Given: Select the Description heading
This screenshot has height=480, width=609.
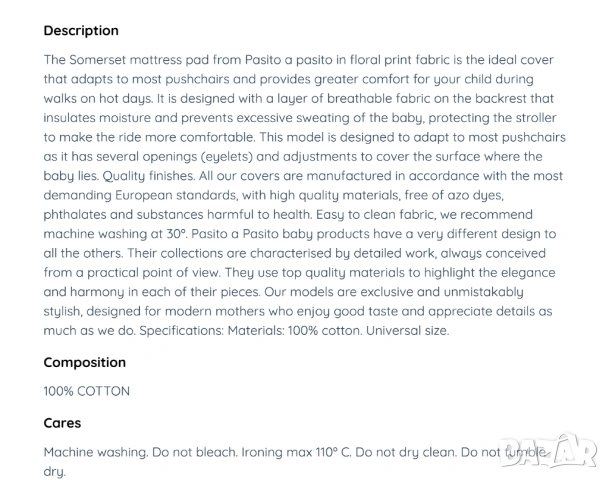Looking at the screenshot, I should (x=81, y=31).
